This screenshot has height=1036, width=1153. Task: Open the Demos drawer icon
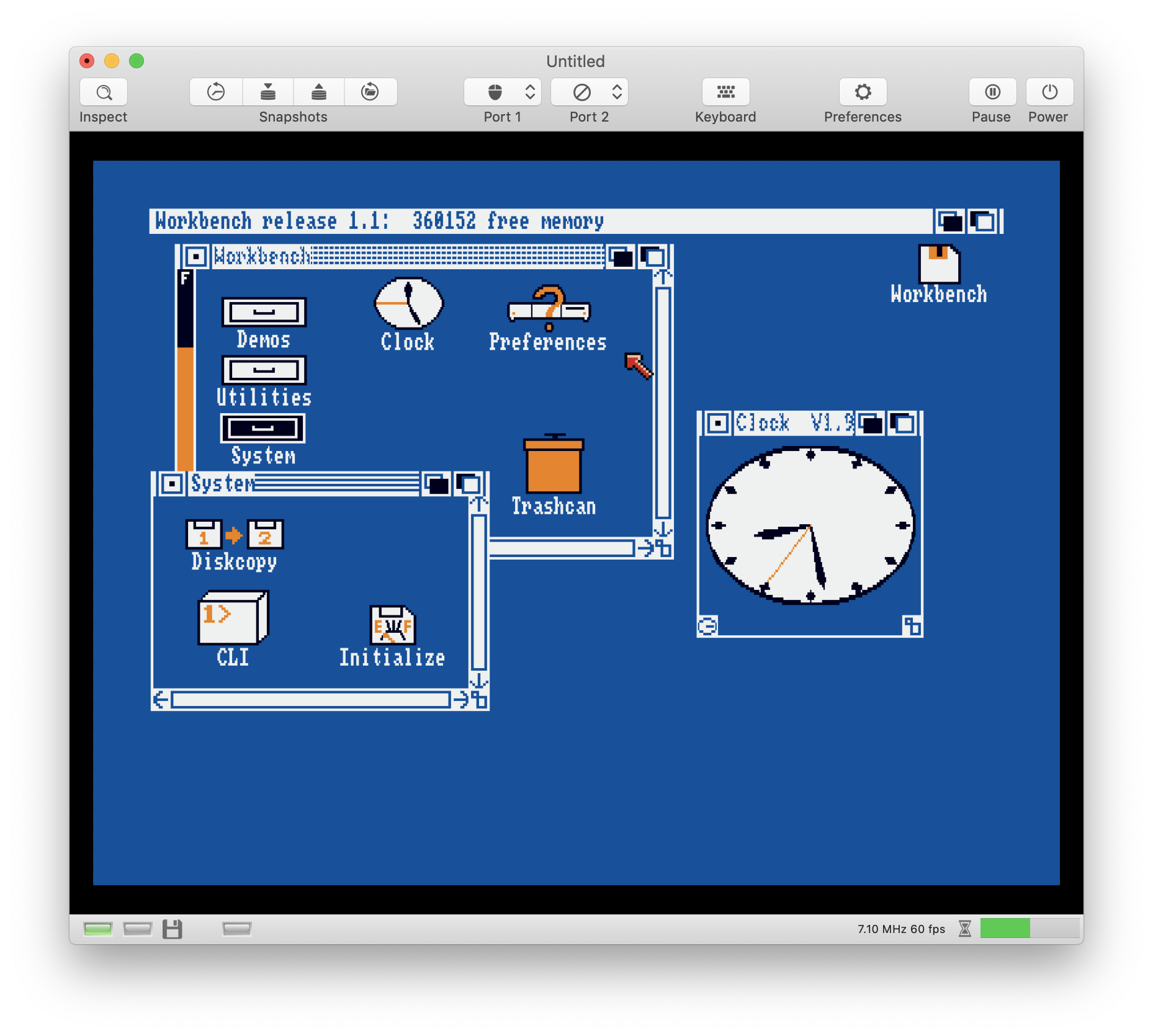[x=264, y=312]
